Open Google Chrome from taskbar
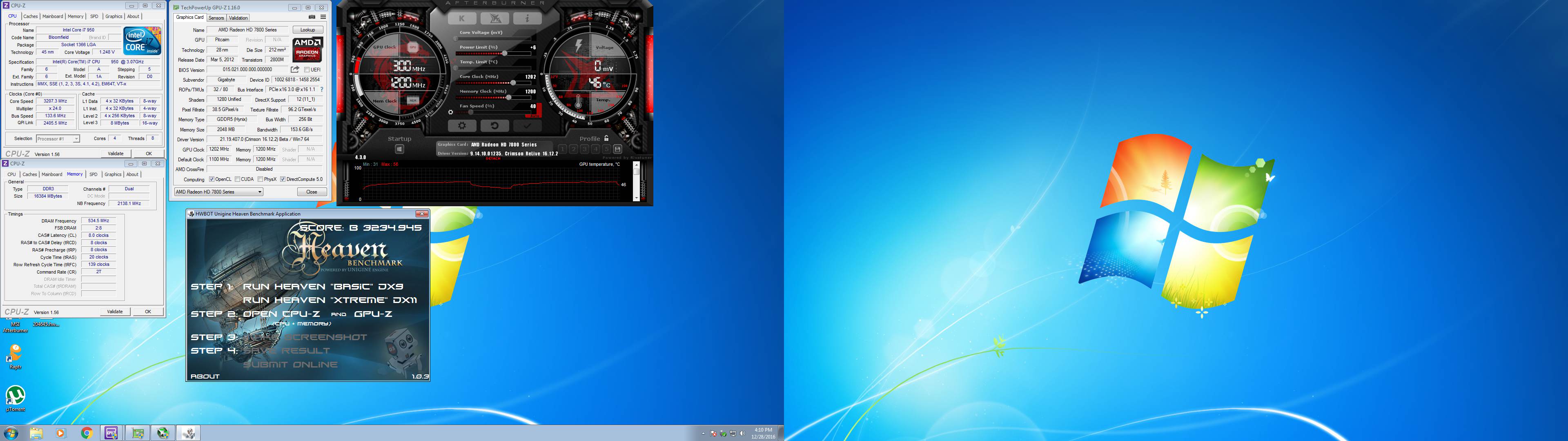Screen dimensions: 1568x441 click(87, 433)
